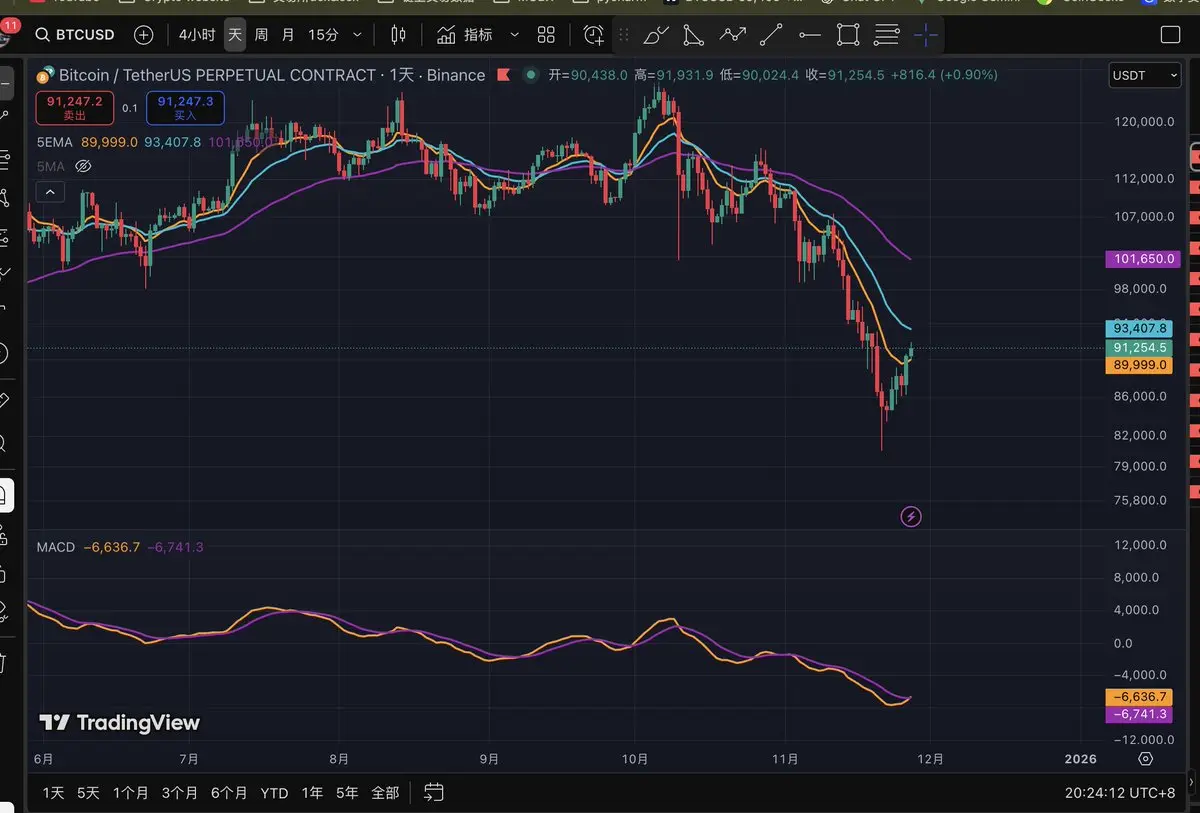Select the 天 daily interval

(x=234, y=35)
